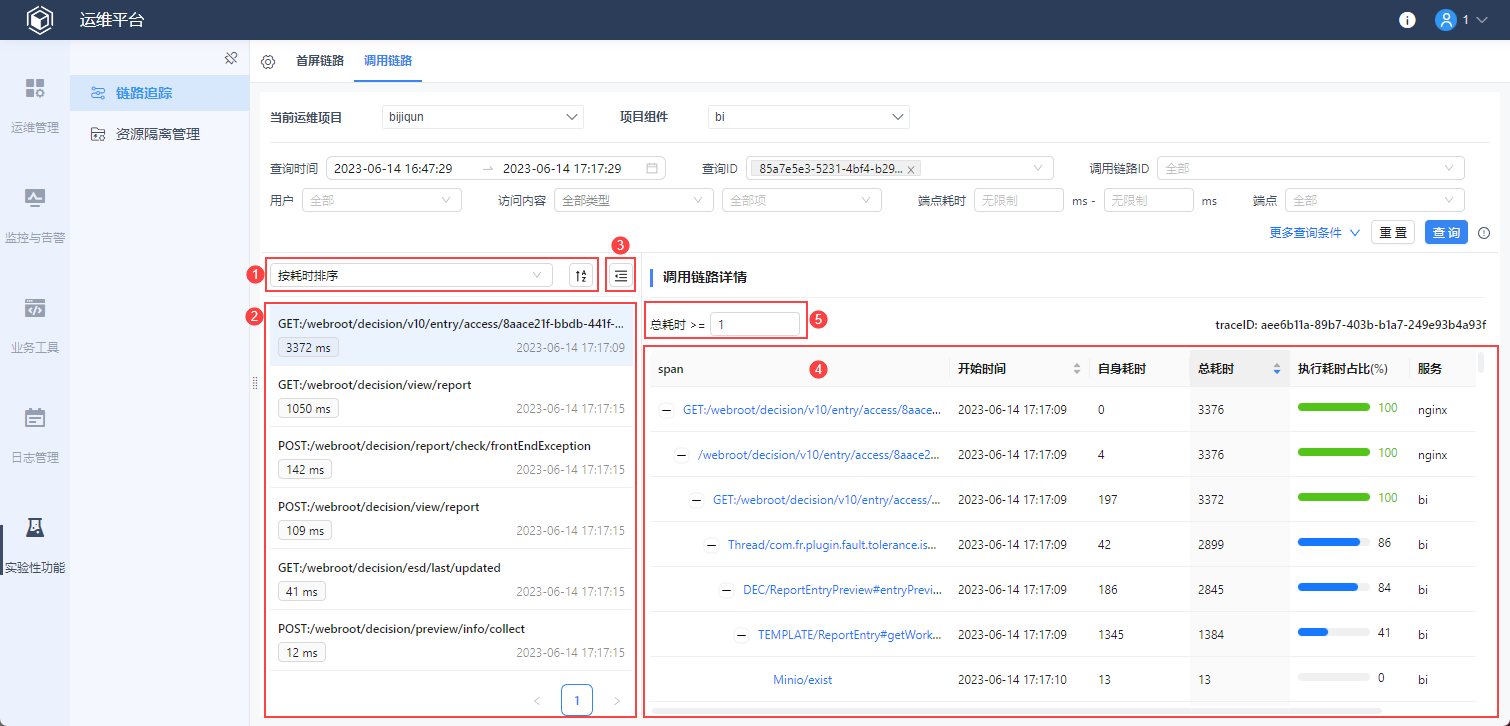Click the vertical scrollbar of span table
The image size is (1510, 726).
[x=1481, y=362]
